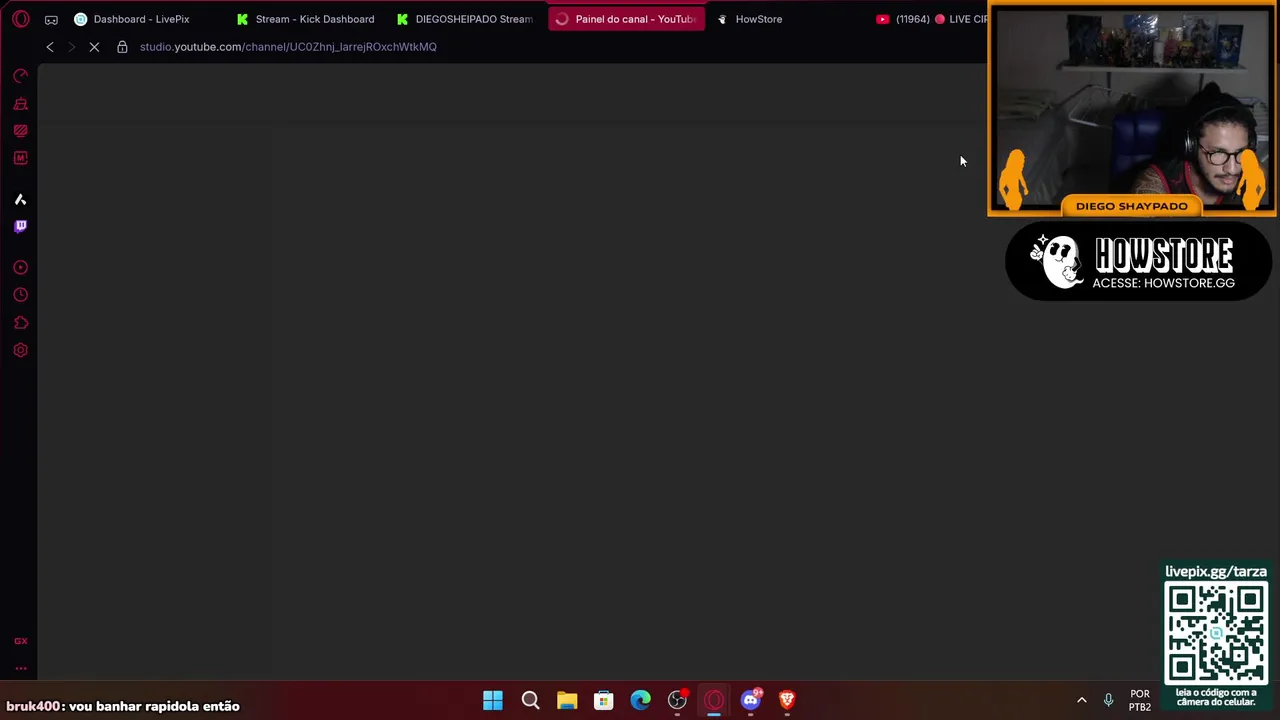
Task: Click the GX icon at sidebar bottom
Action: (20, 641)
